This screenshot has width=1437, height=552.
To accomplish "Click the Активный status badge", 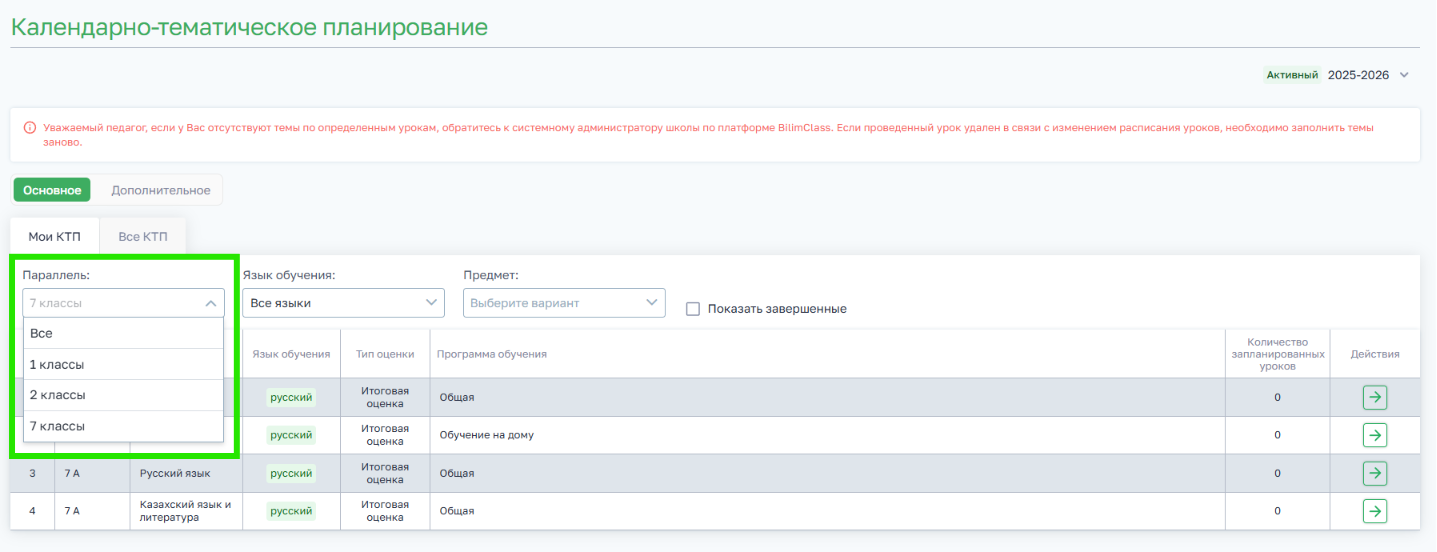I will click(1292, 75).
